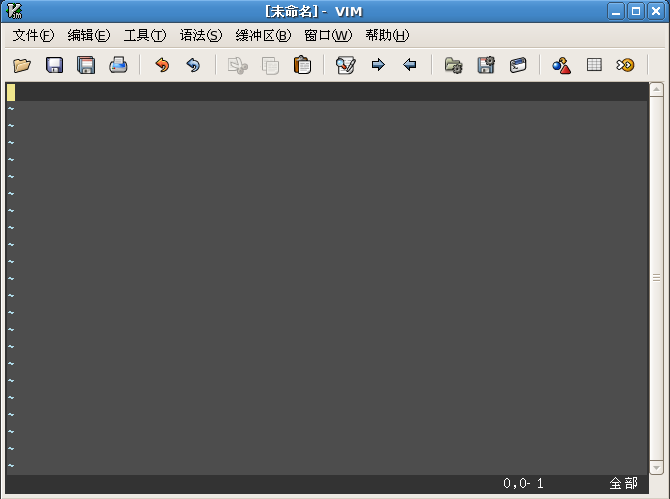Open a file with the folder icon
The width and height of the screenshot is (670, 499).
pyautogui.click(x=22, y=65)
